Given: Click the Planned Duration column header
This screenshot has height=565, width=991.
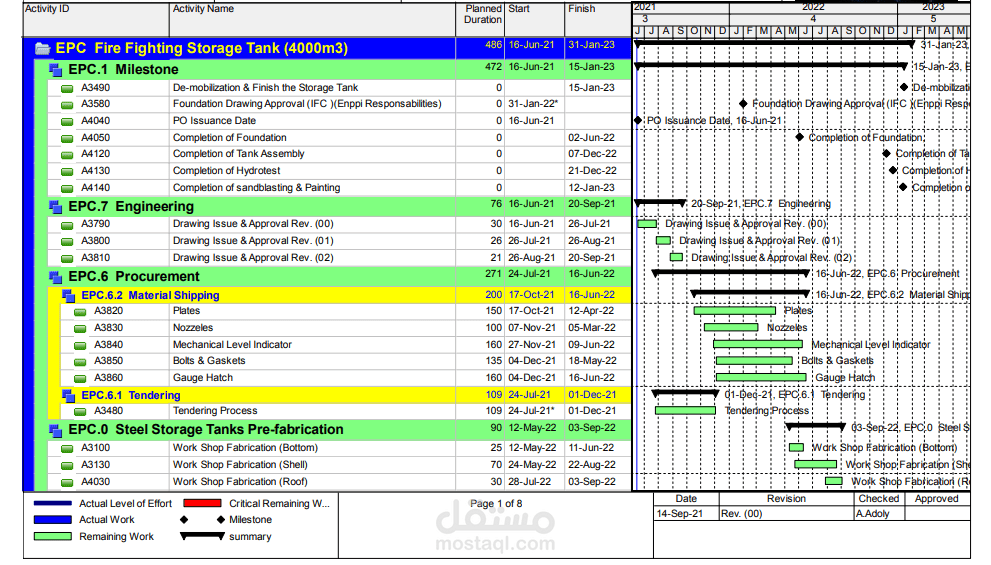Looking at the screenshot, I should (480, 20).
